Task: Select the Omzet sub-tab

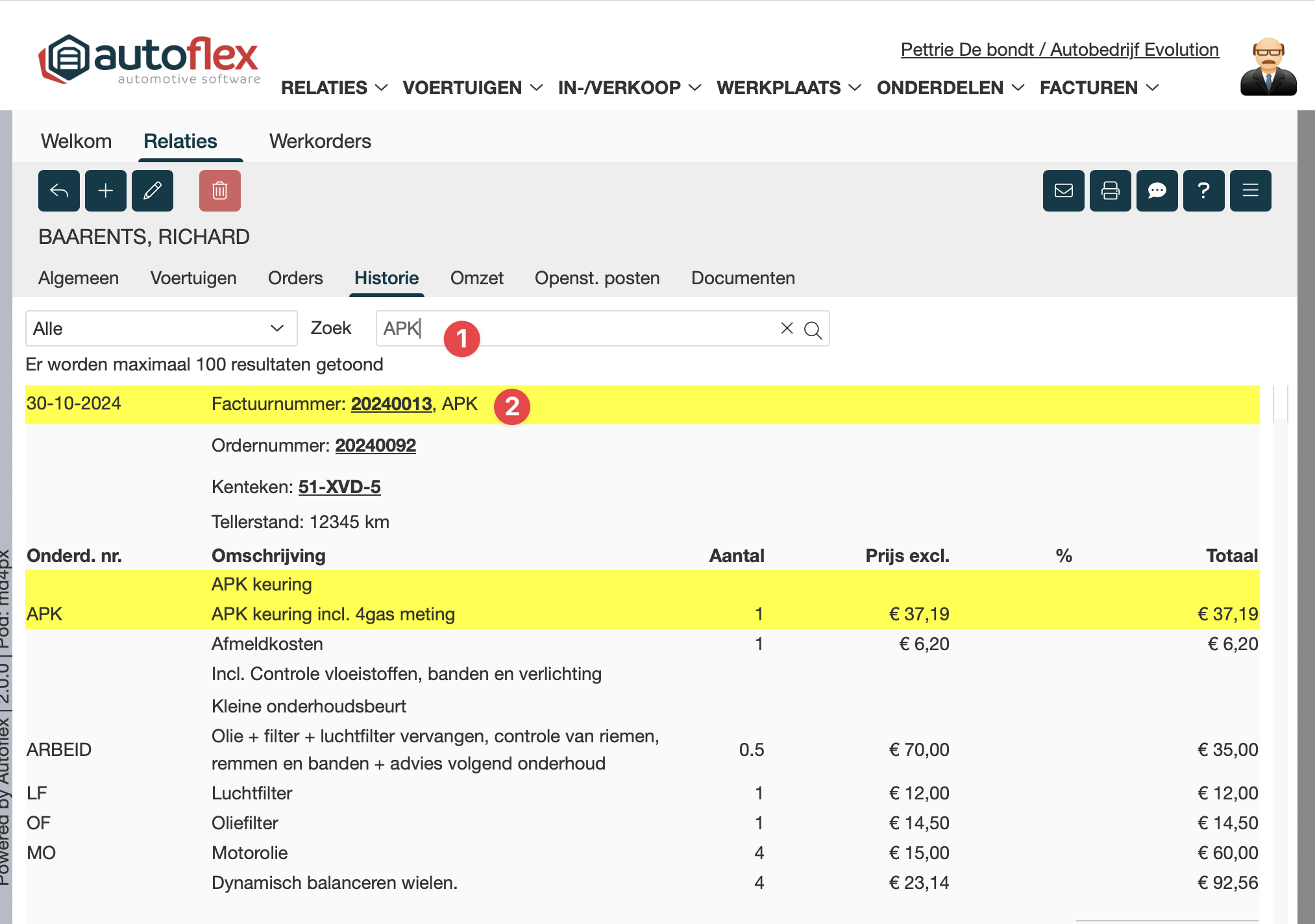Action: (476, 278)
